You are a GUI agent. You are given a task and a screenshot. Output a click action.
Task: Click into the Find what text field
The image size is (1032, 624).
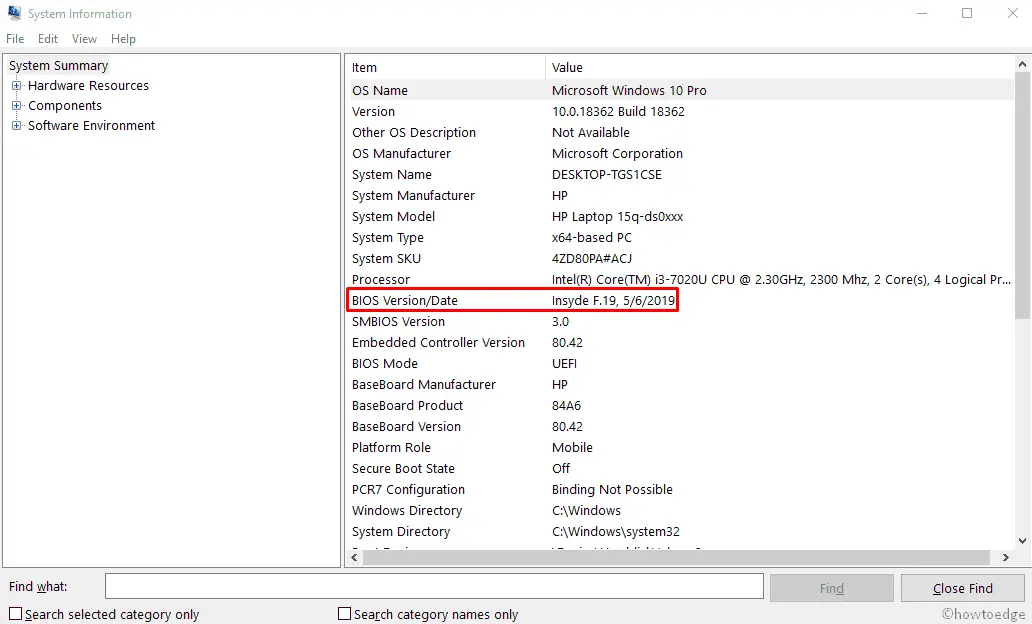pos(434,587)
